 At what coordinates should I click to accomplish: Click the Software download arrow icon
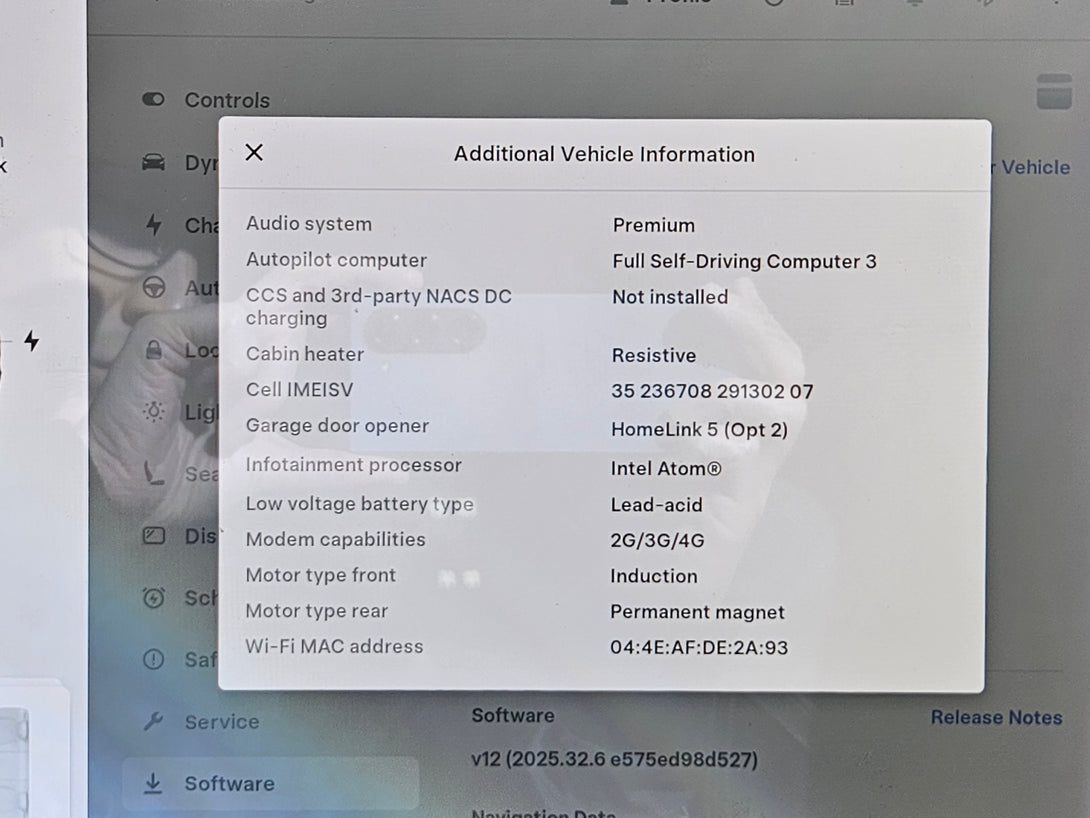153,783
